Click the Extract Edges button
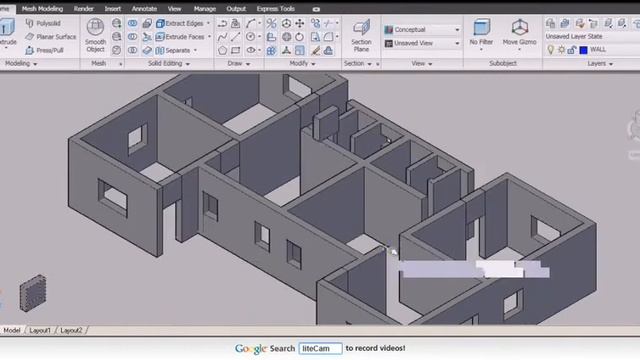 (180, 23)
